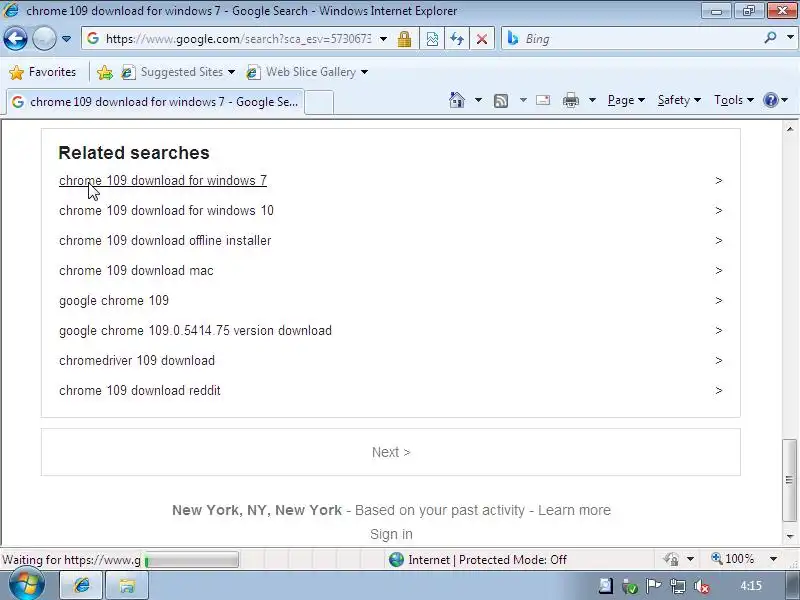800x600 pixels.
Task: Open the Windows Start orb
Action: 27,585
